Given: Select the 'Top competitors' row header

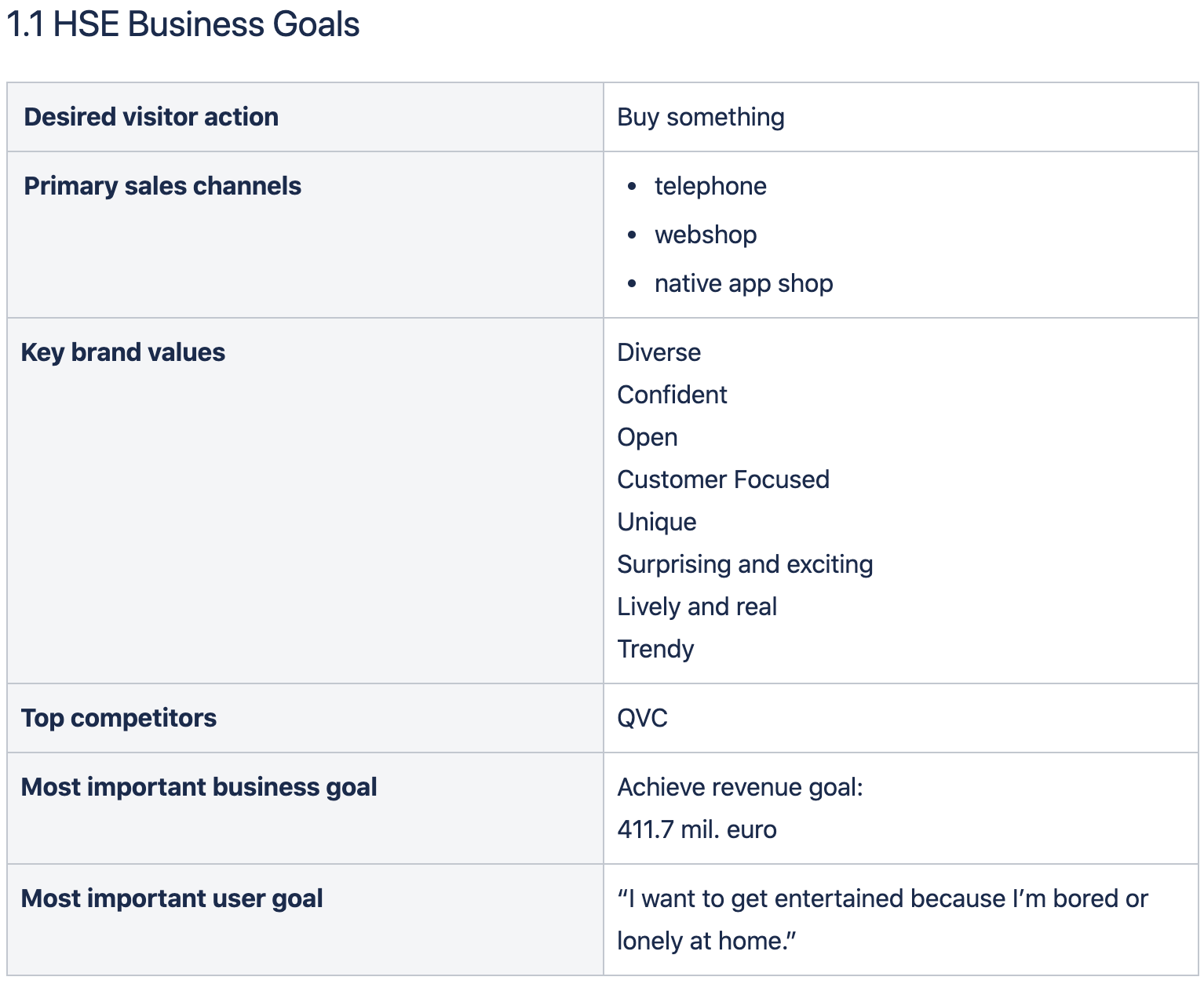Looking at the screenshot, I should (x=119, y=718).
